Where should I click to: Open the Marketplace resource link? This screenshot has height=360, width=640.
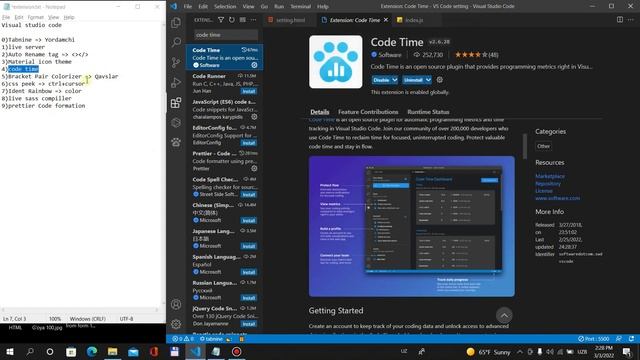tap(550, 176)
